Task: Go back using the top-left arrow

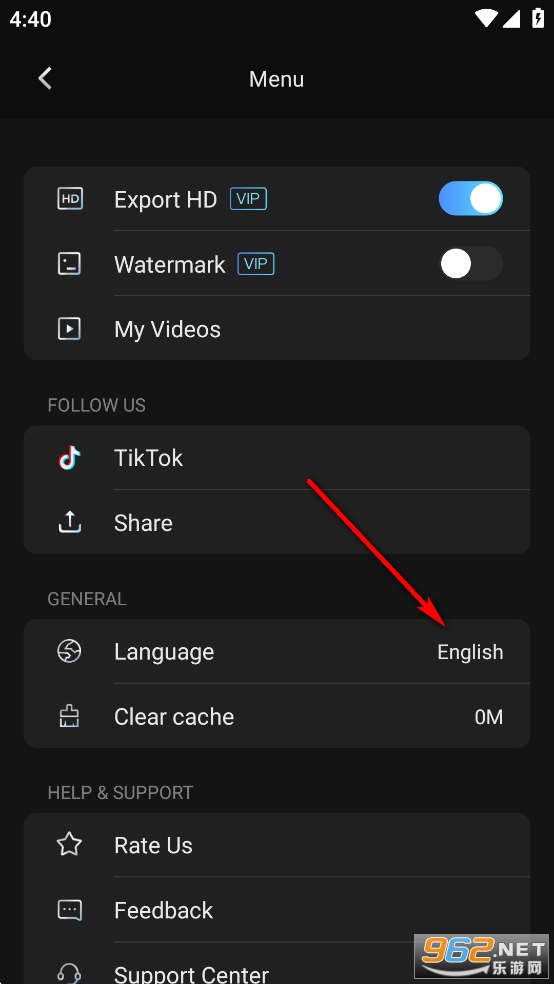Action: [45, 78]
